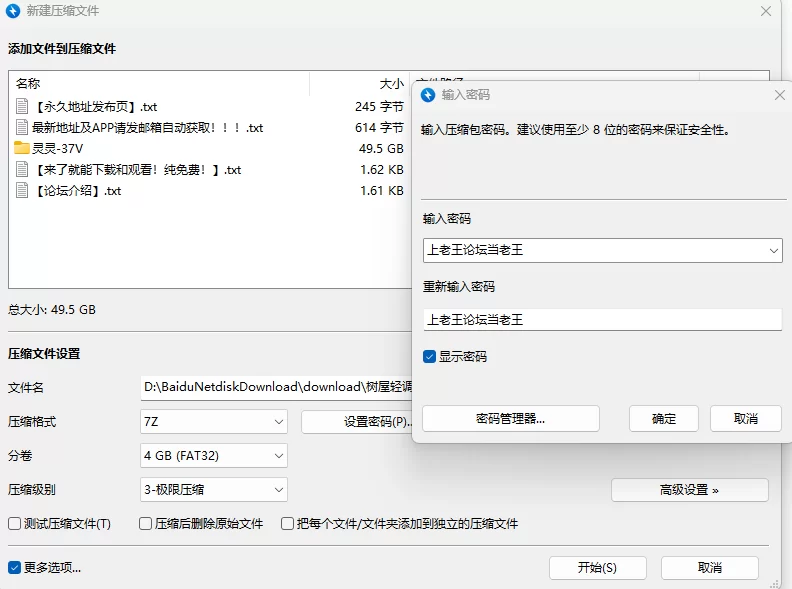Enable 测试压缩文件(T) checkbox
The height and width of the screenshot is (589, 792).
[14, 524]
